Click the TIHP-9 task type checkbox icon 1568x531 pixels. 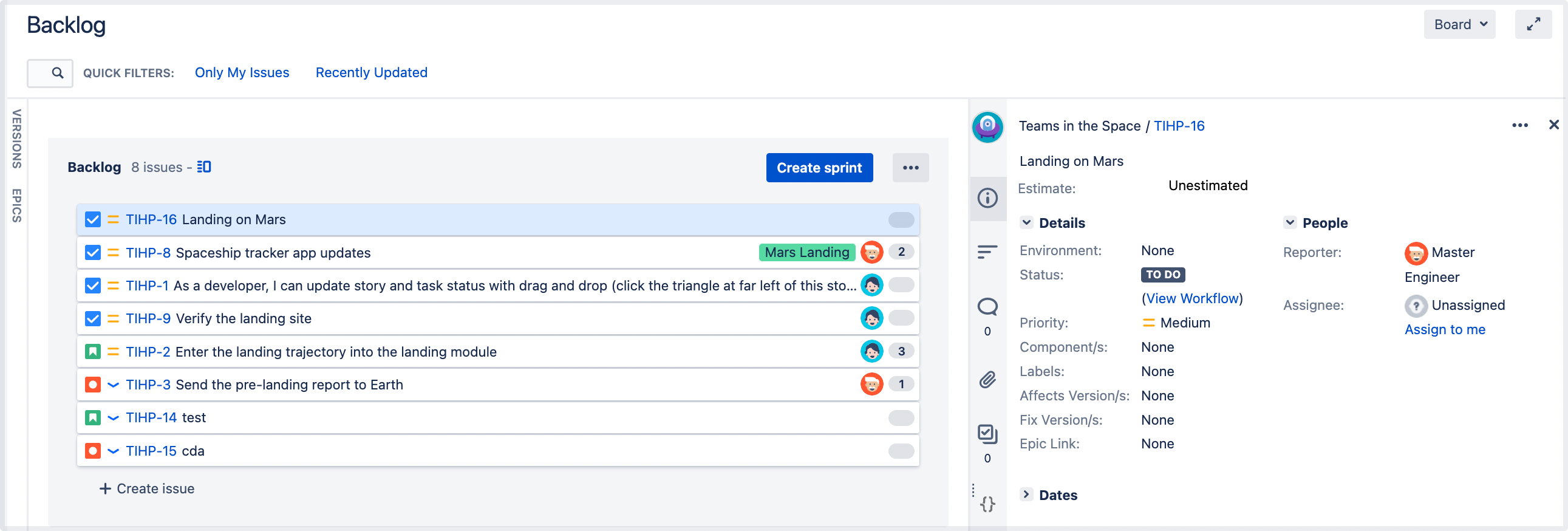coord(92,318)
